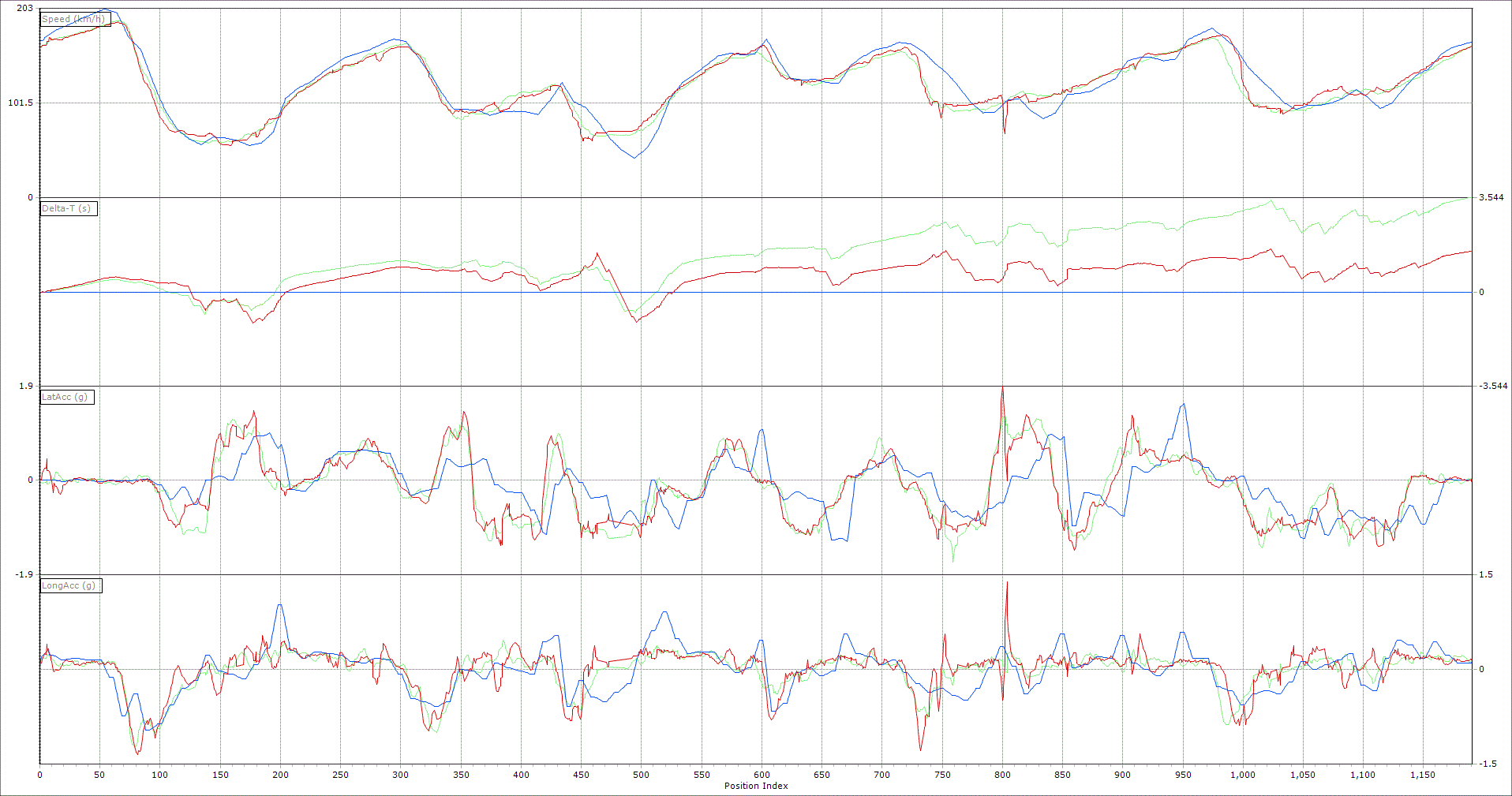Select the 1,000 tick on the position axis
The width and height of the screenshot is (1512, 796).
1242,775
